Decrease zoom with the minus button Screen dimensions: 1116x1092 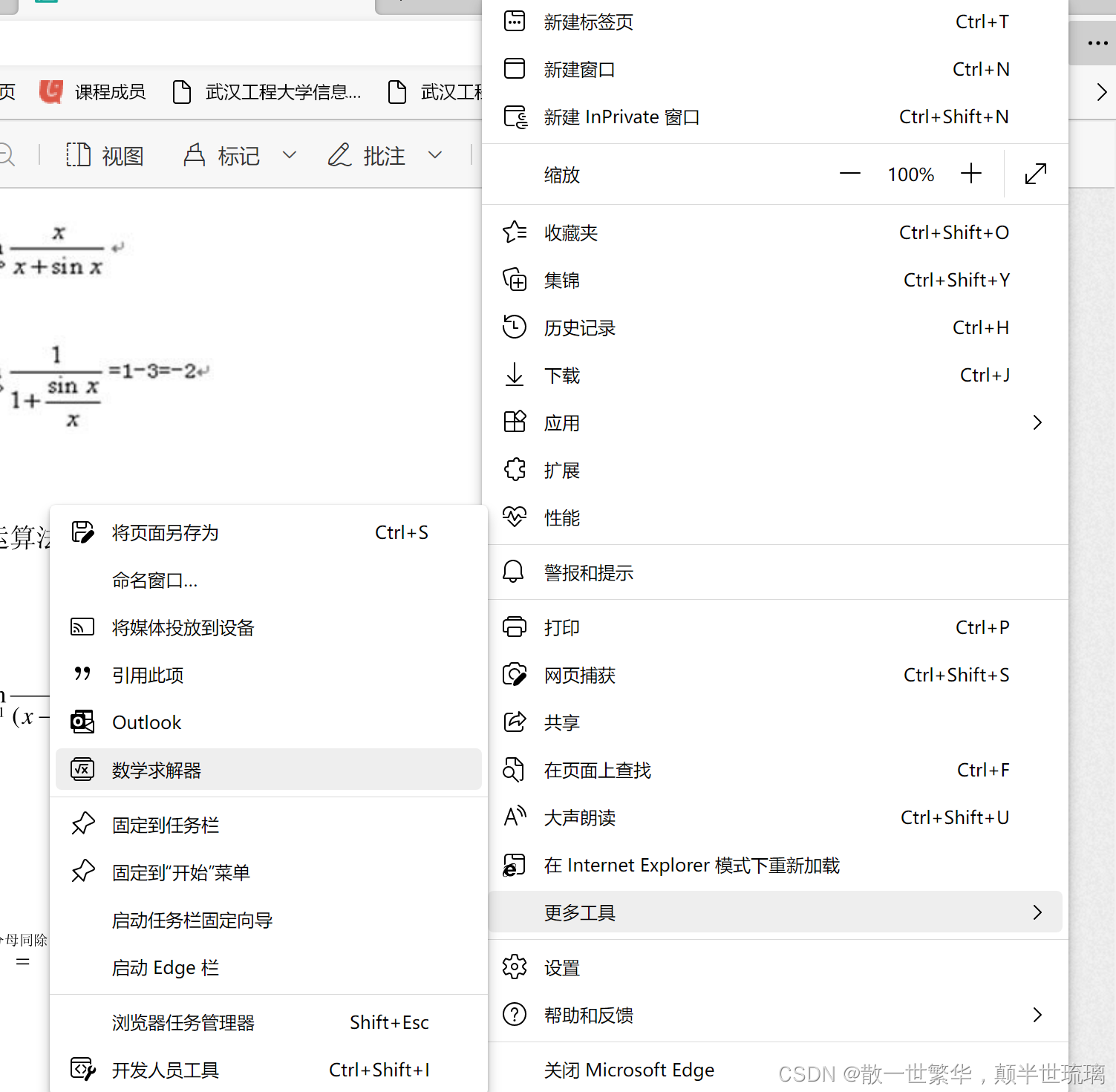850,174
